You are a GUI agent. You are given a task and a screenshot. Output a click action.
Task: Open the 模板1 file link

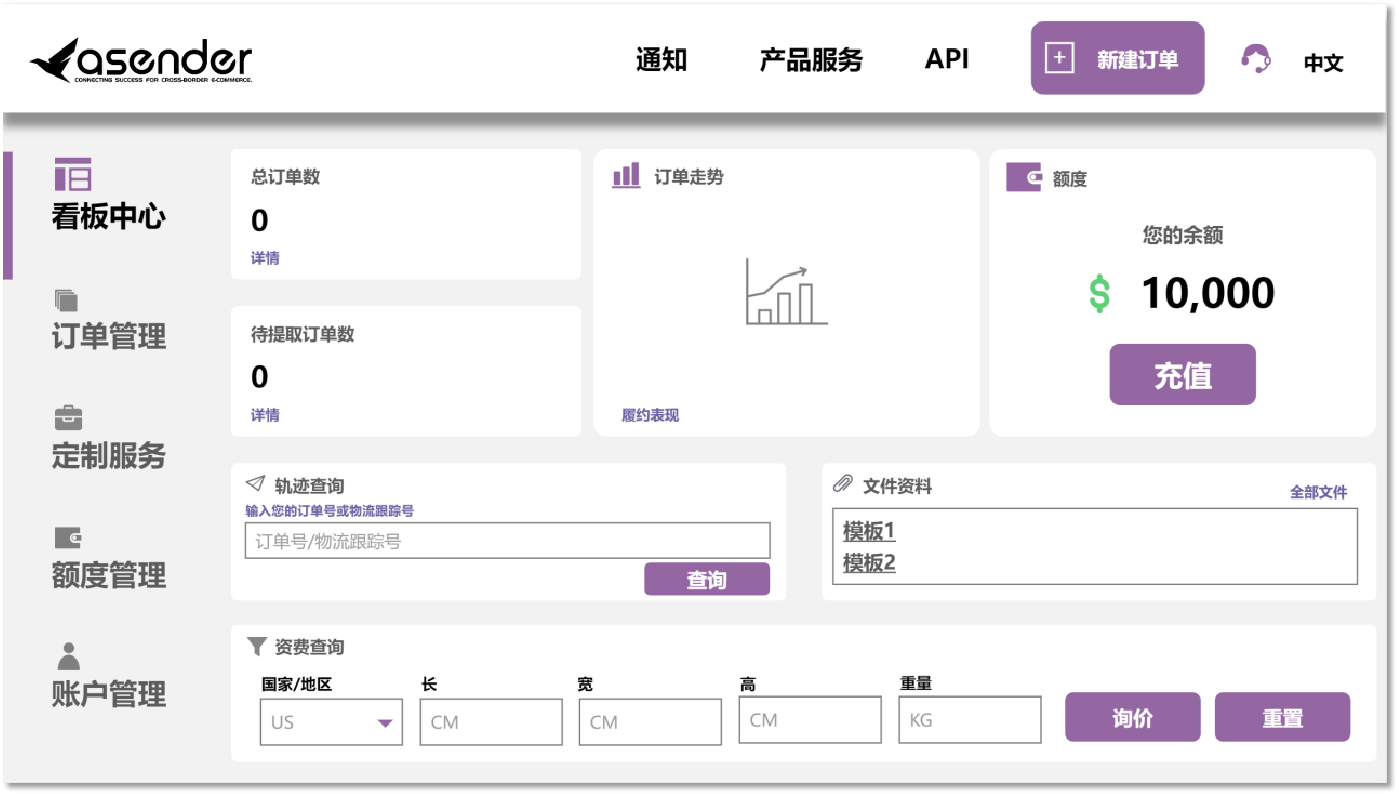pyautogui.click(x=868, y=530)
